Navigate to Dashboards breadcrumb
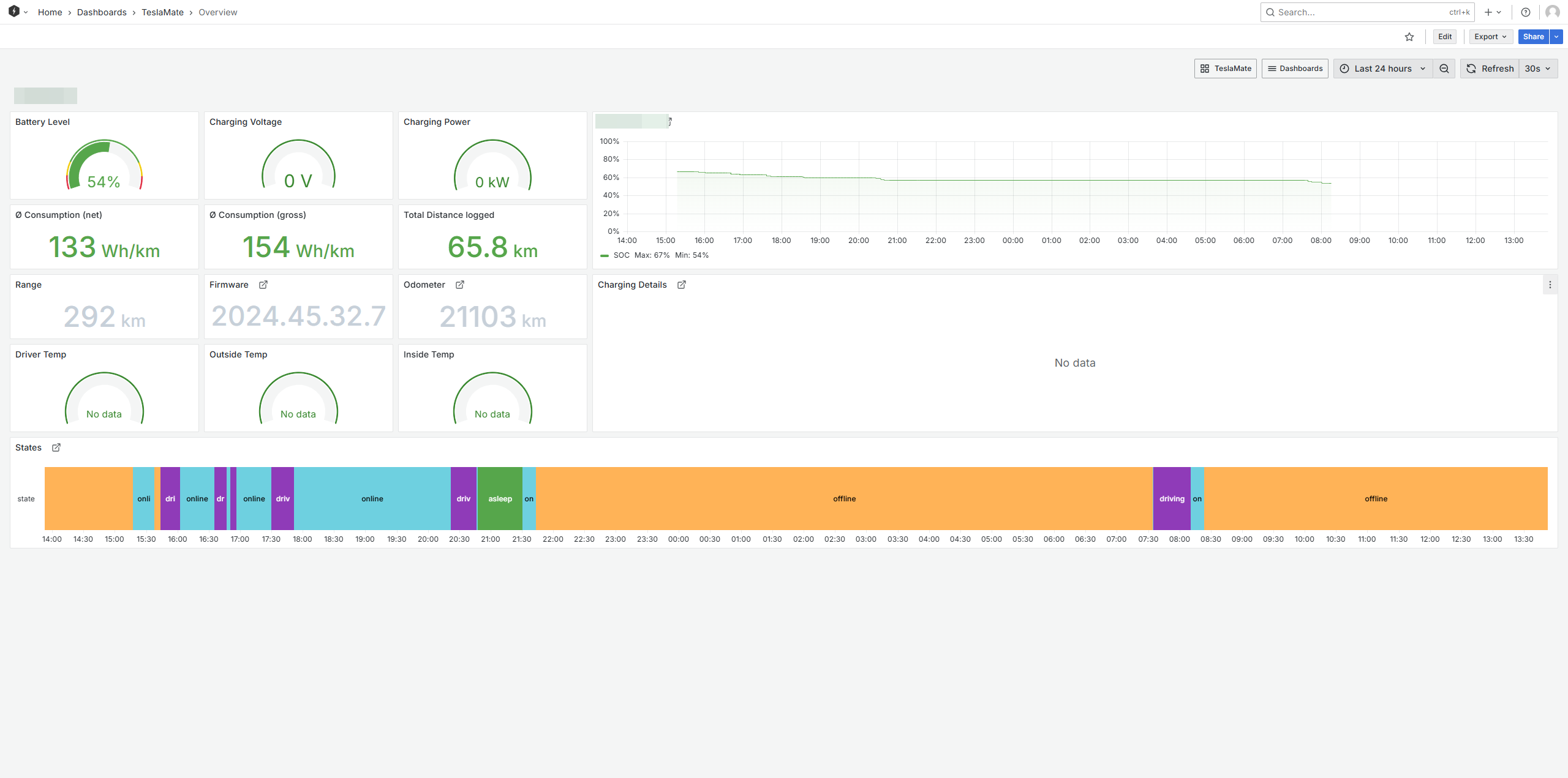The height and width of the screenshot is (778, 1568). click(102, 12)
